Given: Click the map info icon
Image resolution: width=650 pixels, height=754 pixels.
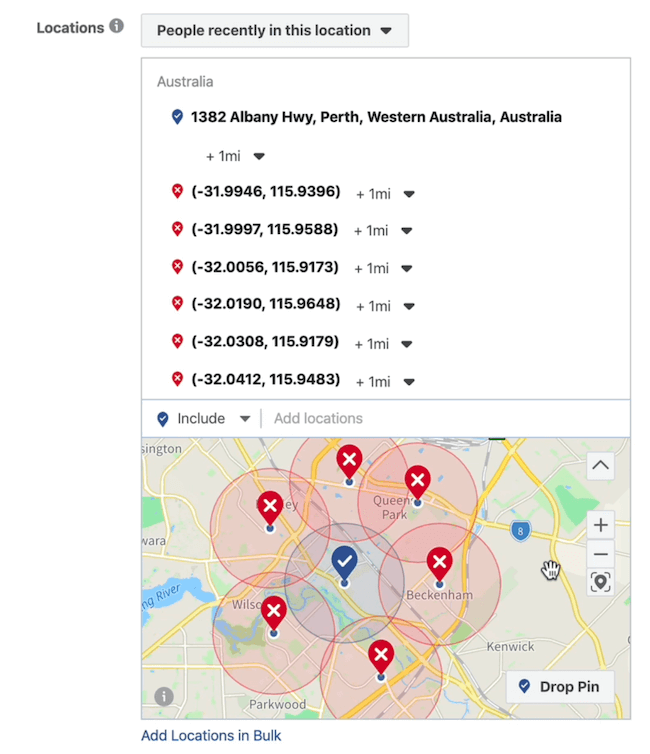Looking at the screenshot, I should 164,696.
